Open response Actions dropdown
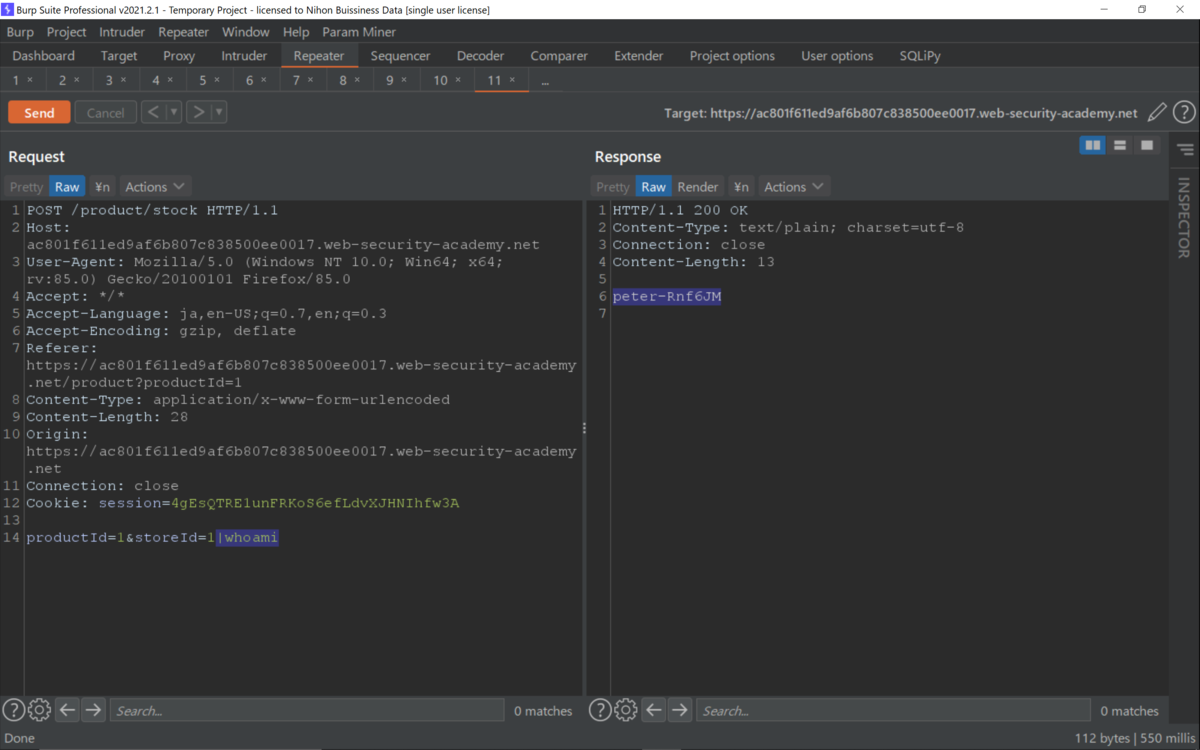The image size is (1200, 750). coord(794,186)
